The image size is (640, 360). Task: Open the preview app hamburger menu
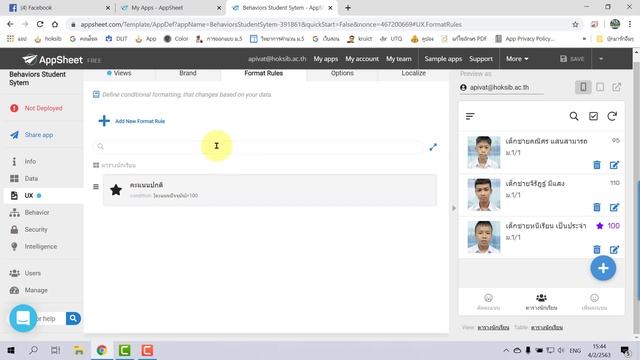tap(470, 116)
